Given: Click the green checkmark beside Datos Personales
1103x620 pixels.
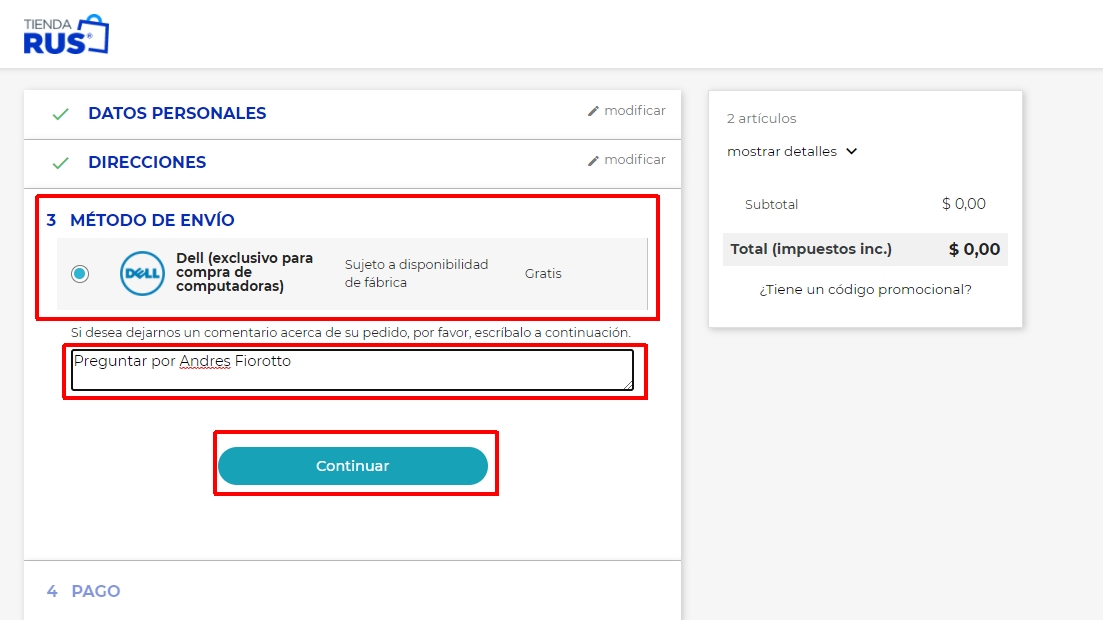Looking at the screenshot, I should coord(61,114).
